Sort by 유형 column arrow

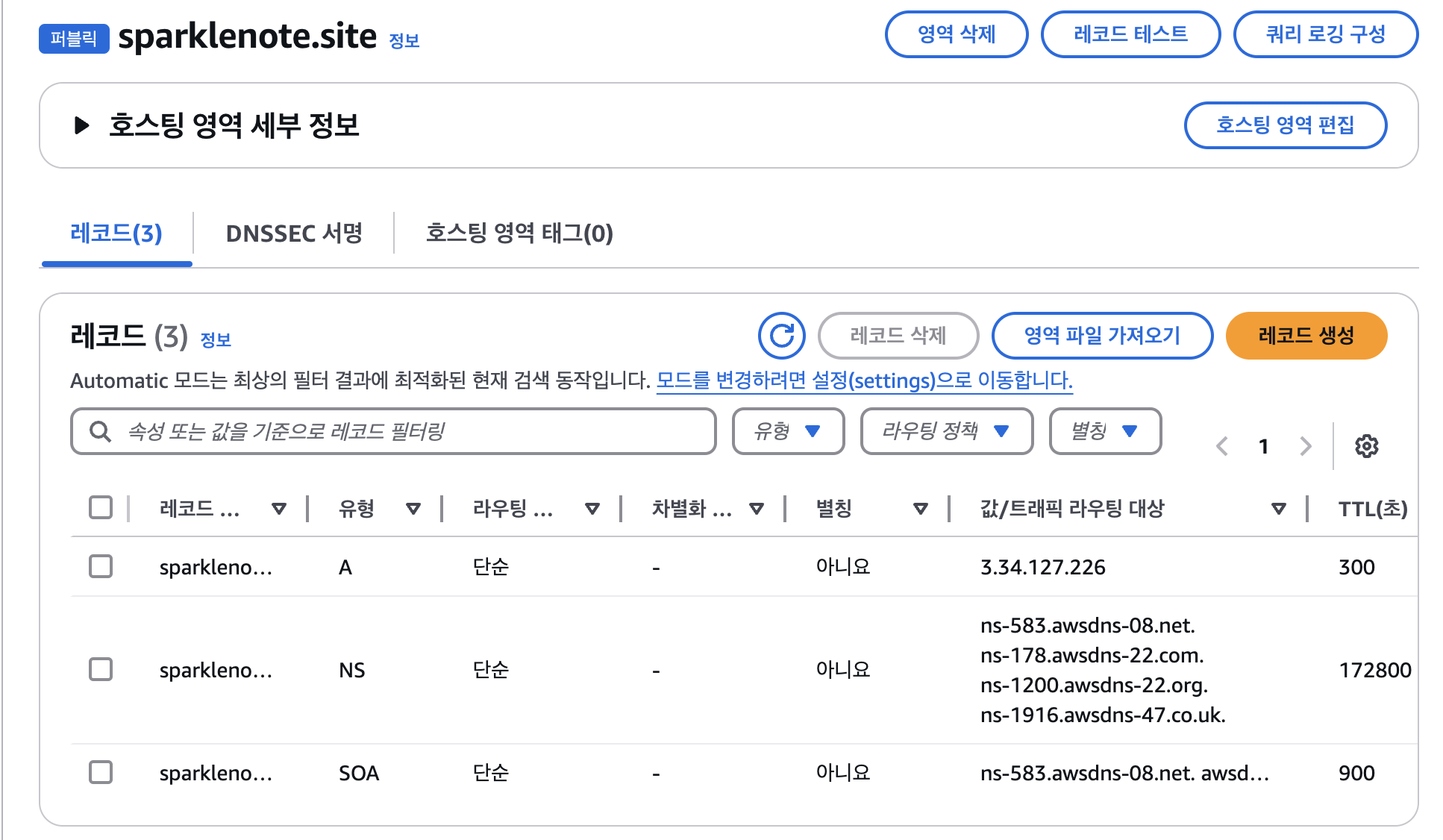point(413,509)
